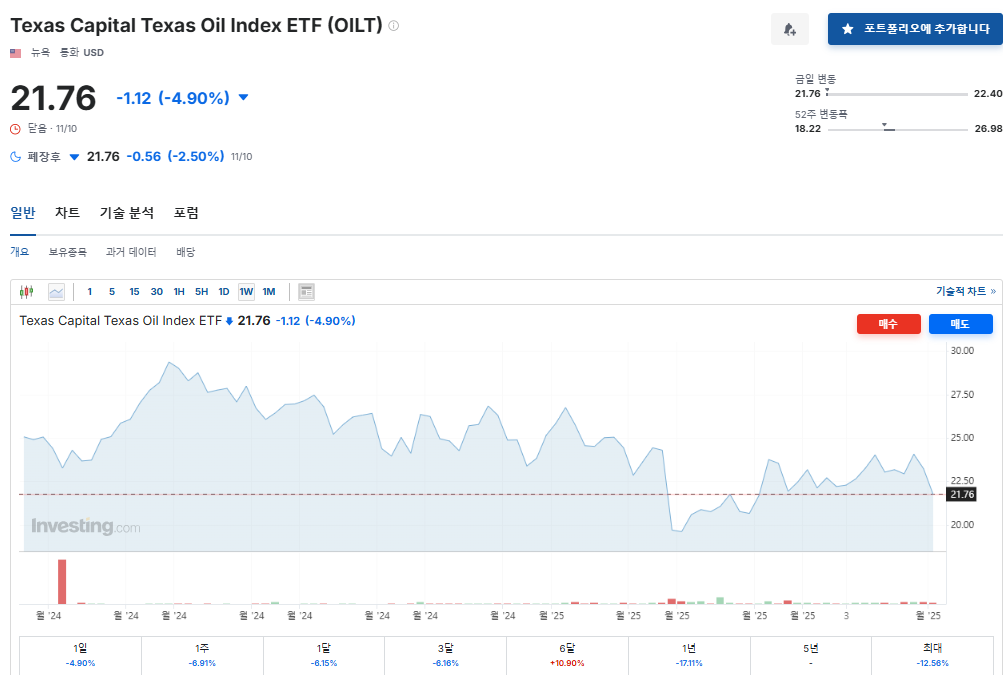Open price alert via bell icon
Viewport: 1003px width, 675px height.
(x=789, y=28)
